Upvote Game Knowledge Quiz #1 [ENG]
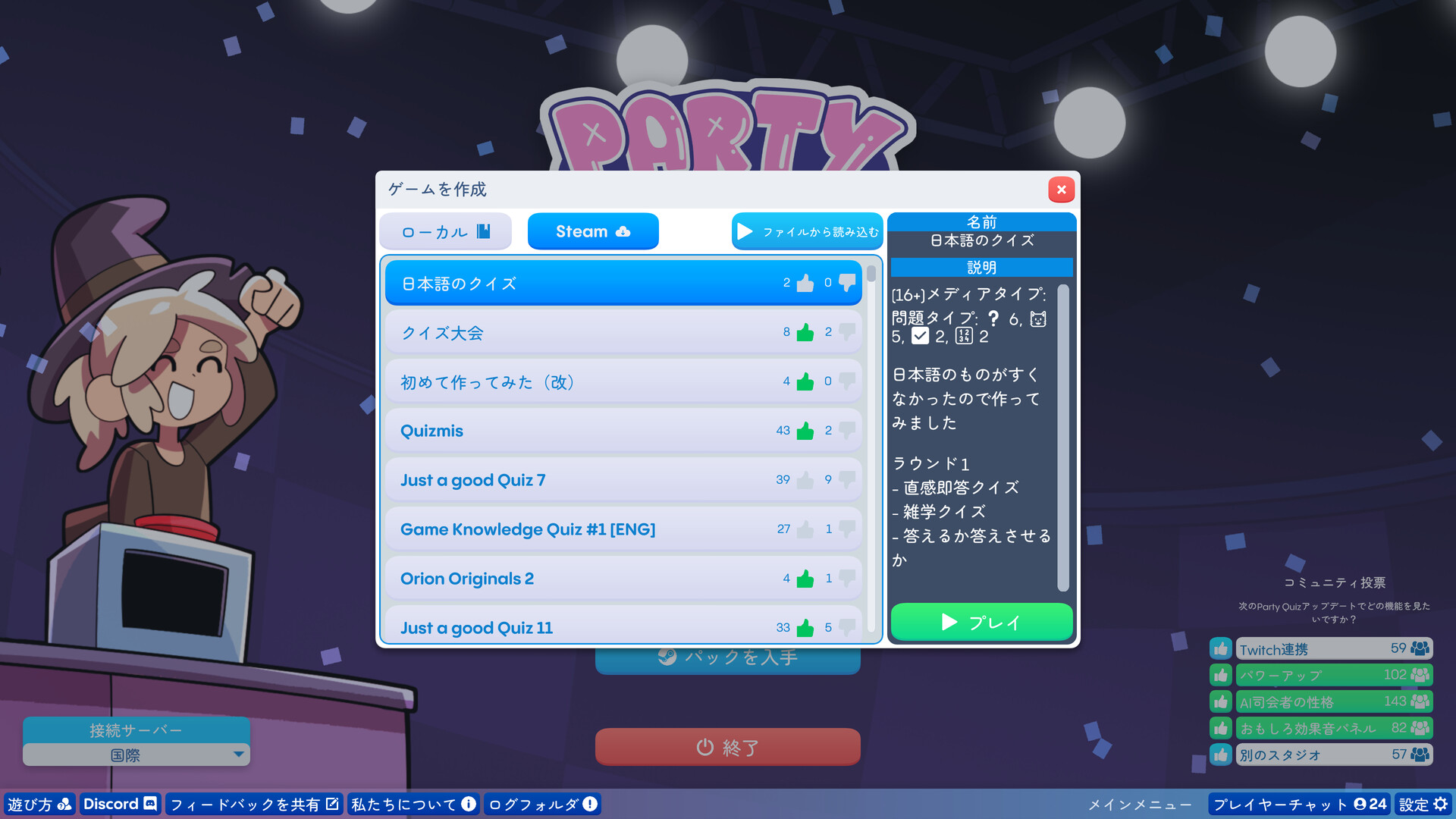The image size is (1456, 819). pyautogui.click(x=805, y=529)
